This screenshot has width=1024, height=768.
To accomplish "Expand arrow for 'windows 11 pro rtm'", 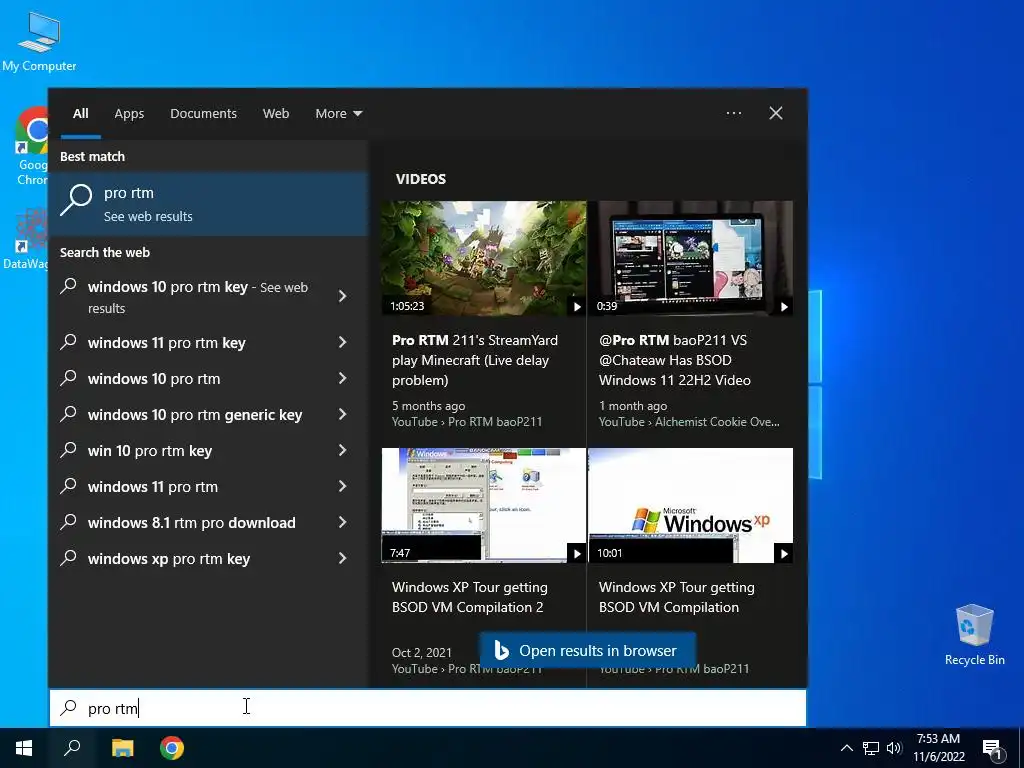I will click(x=342, y=486).
